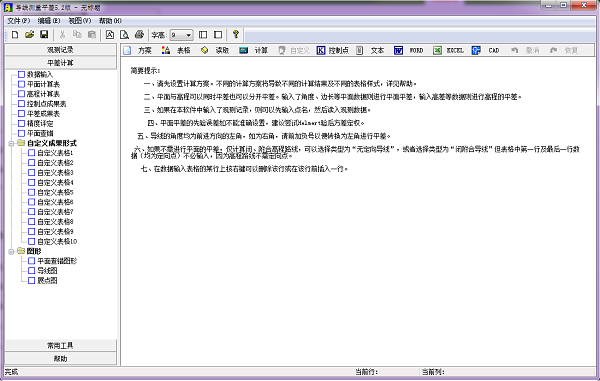Select 自定义表格9 tree item
Image resolution: width=600 pixels, height=381 pixels.
(55, 232)
